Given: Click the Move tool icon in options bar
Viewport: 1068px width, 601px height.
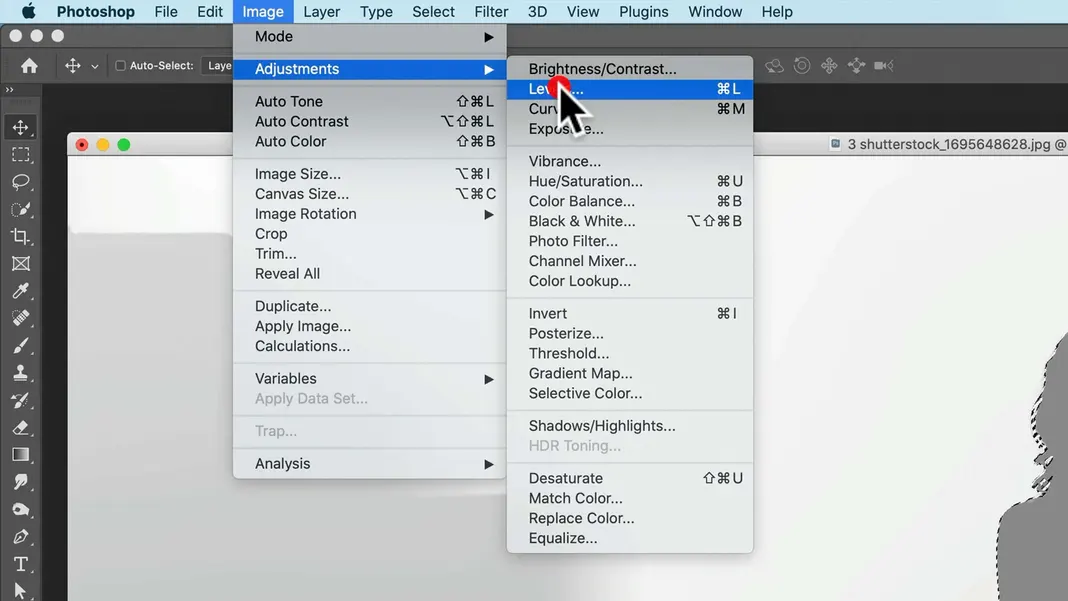Looking at the screenshot, I should tap(72, 65).
